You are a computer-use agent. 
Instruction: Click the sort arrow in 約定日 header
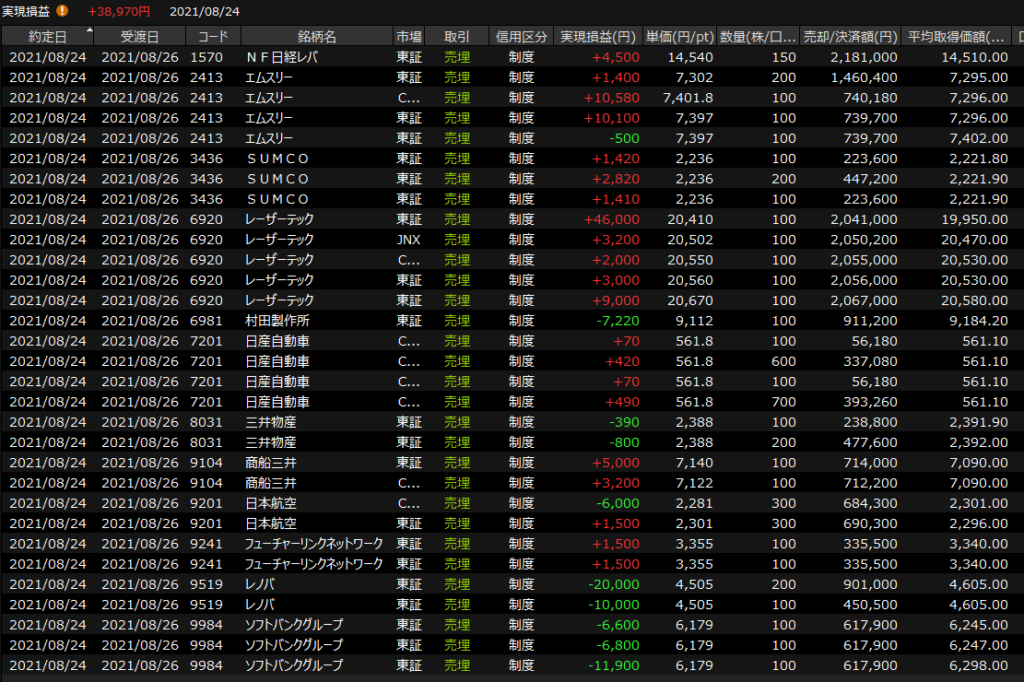click(89, 31)
